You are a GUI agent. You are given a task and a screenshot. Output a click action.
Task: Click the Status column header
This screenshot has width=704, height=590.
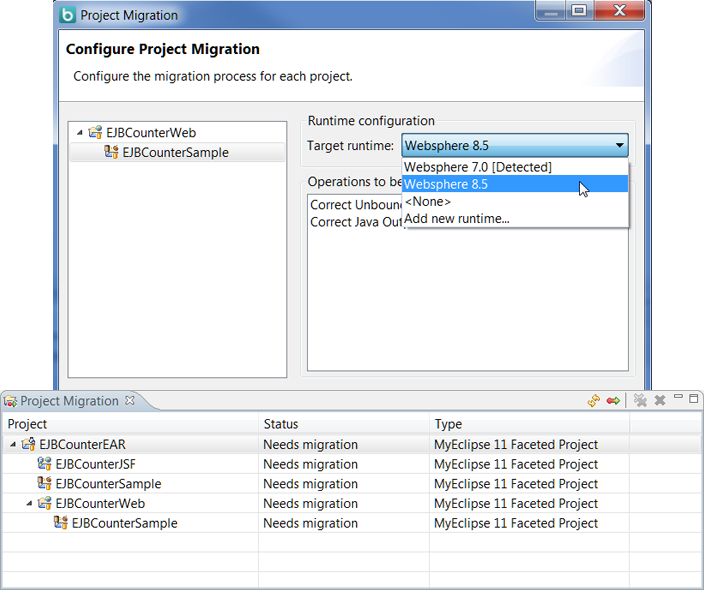click(281, 424)
